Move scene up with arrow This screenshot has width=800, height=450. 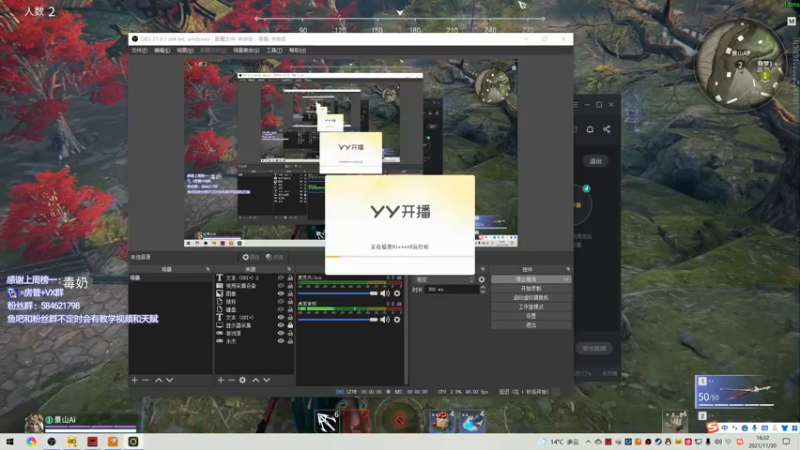point(159,380)
